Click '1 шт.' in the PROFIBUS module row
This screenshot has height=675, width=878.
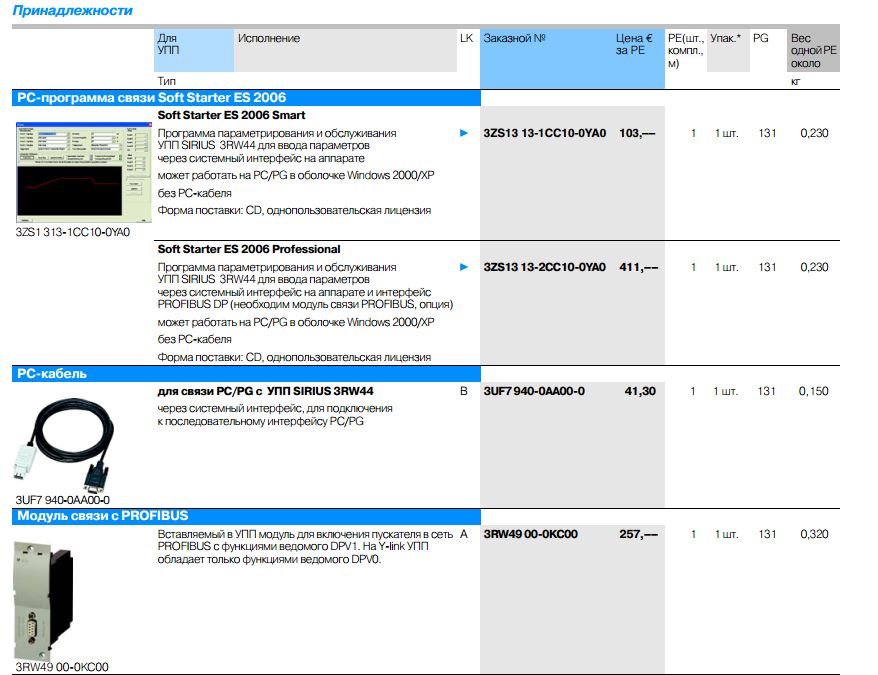pos(726,534)
